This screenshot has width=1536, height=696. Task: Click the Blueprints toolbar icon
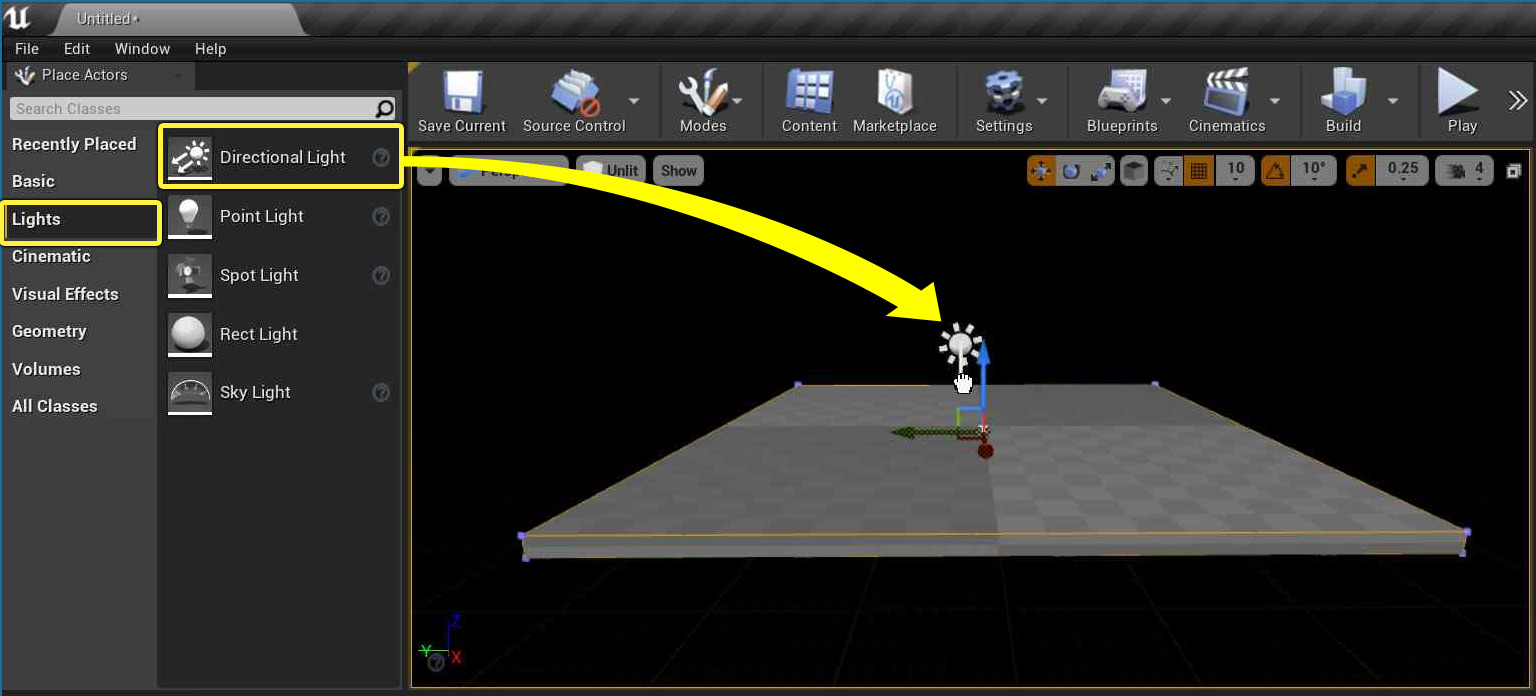1121,93
